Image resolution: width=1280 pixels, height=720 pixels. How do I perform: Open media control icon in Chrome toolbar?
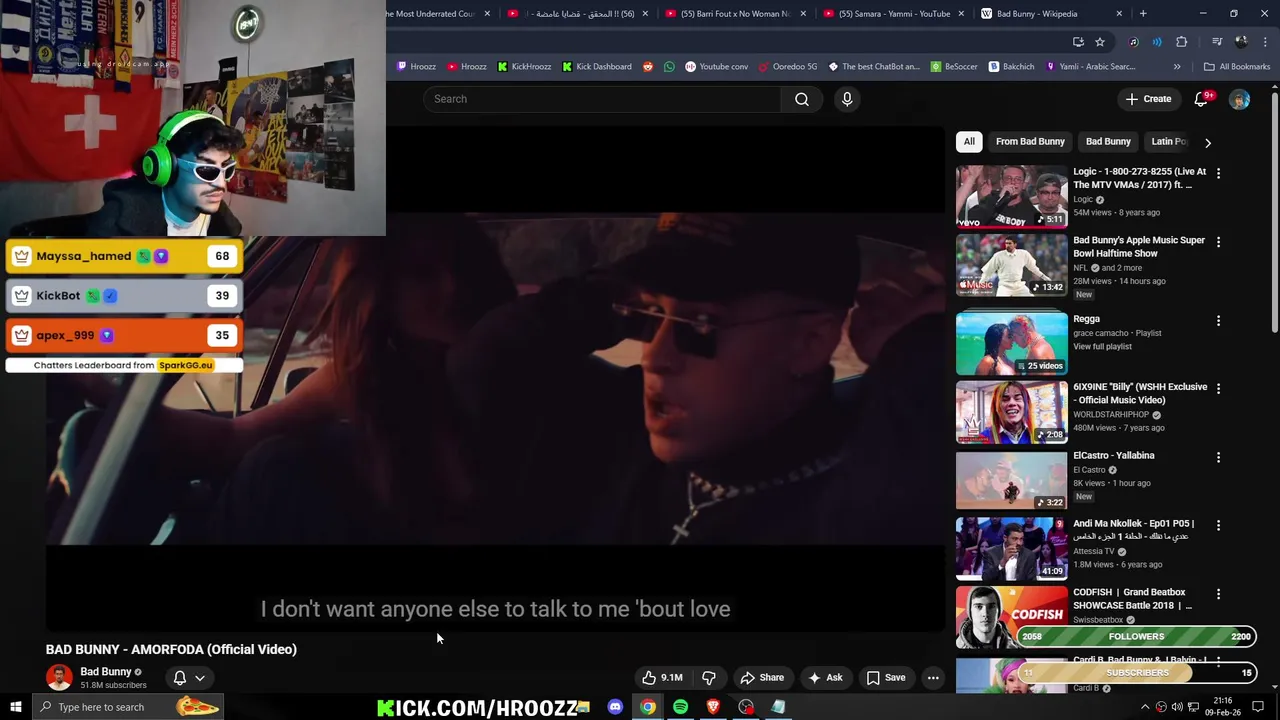tap(1216, 42)
